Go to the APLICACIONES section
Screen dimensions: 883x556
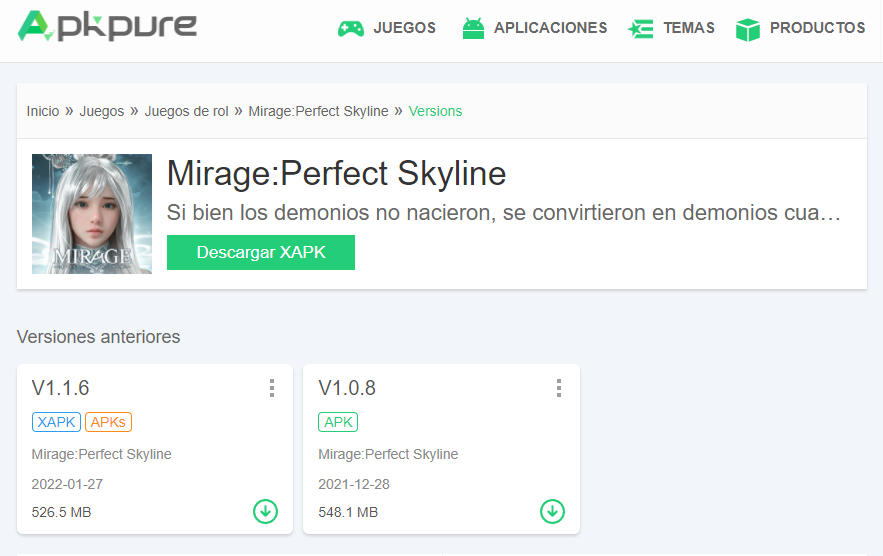click(x=550, y=28)
